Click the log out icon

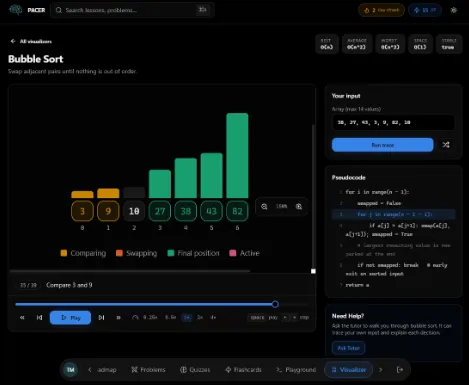pyautogui.click(x=400, y=370)
